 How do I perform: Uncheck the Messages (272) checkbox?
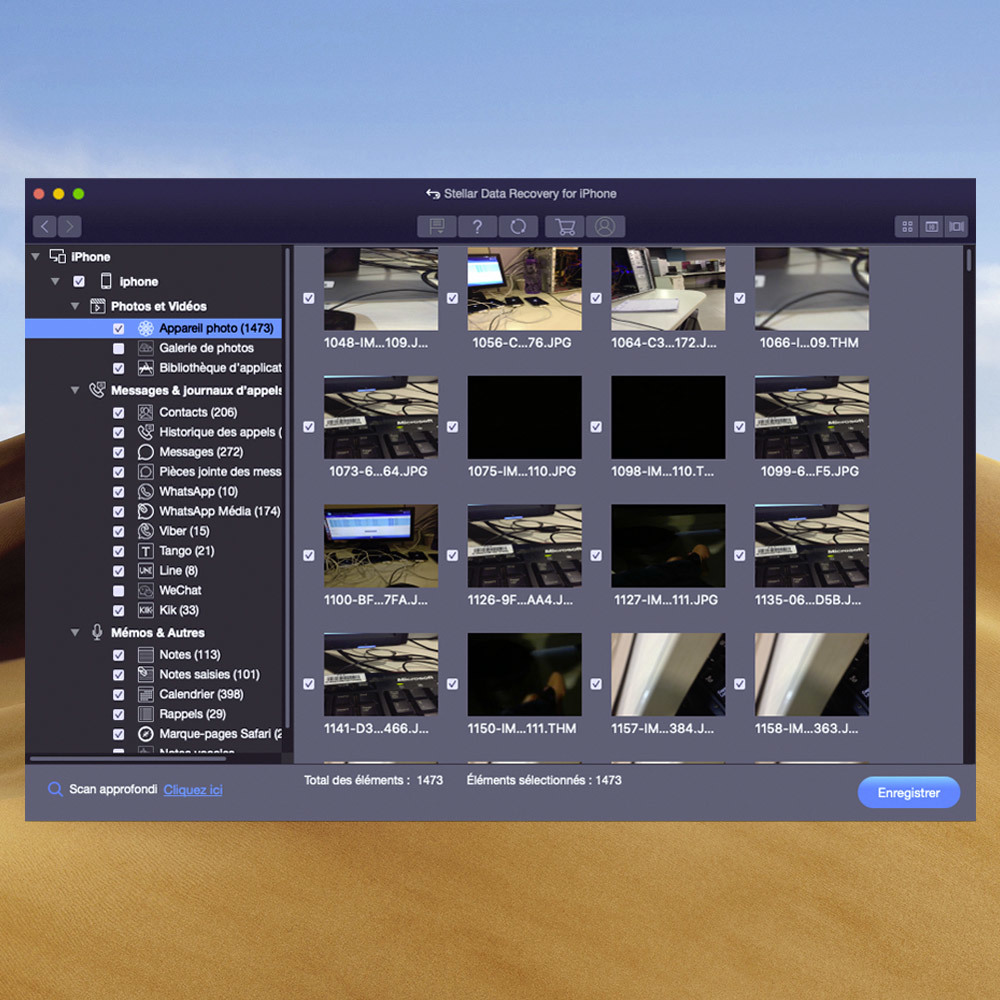click(119, 452)
